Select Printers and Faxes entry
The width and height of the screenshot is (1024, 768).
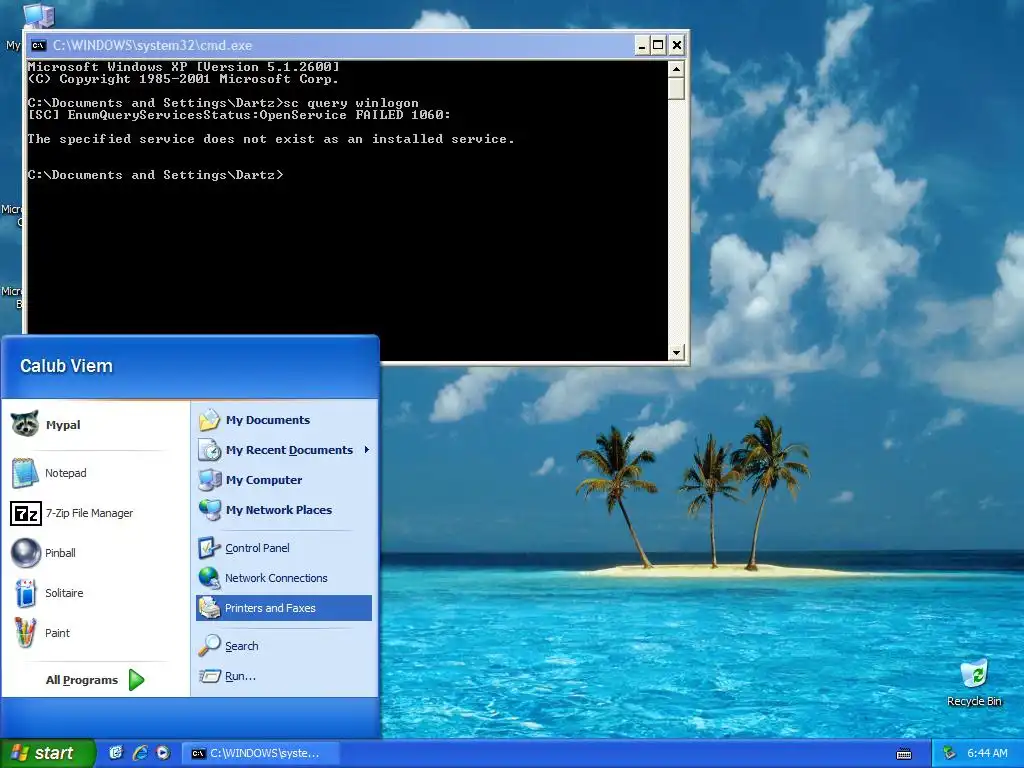[283, 608]
